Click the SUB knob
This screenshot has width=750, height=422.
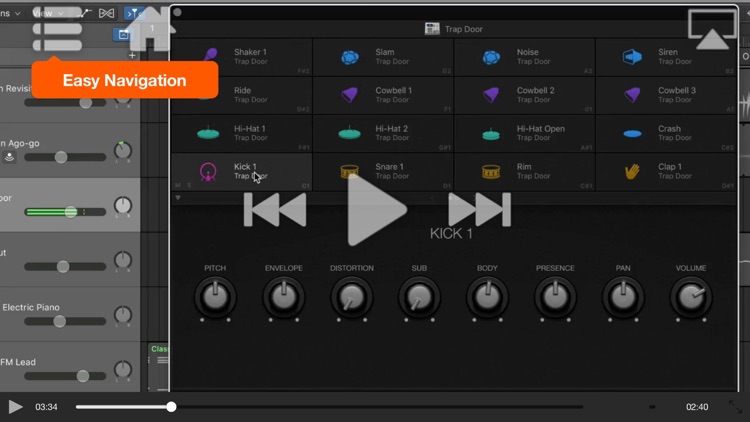pyautogui.click(x=419, y=297)
